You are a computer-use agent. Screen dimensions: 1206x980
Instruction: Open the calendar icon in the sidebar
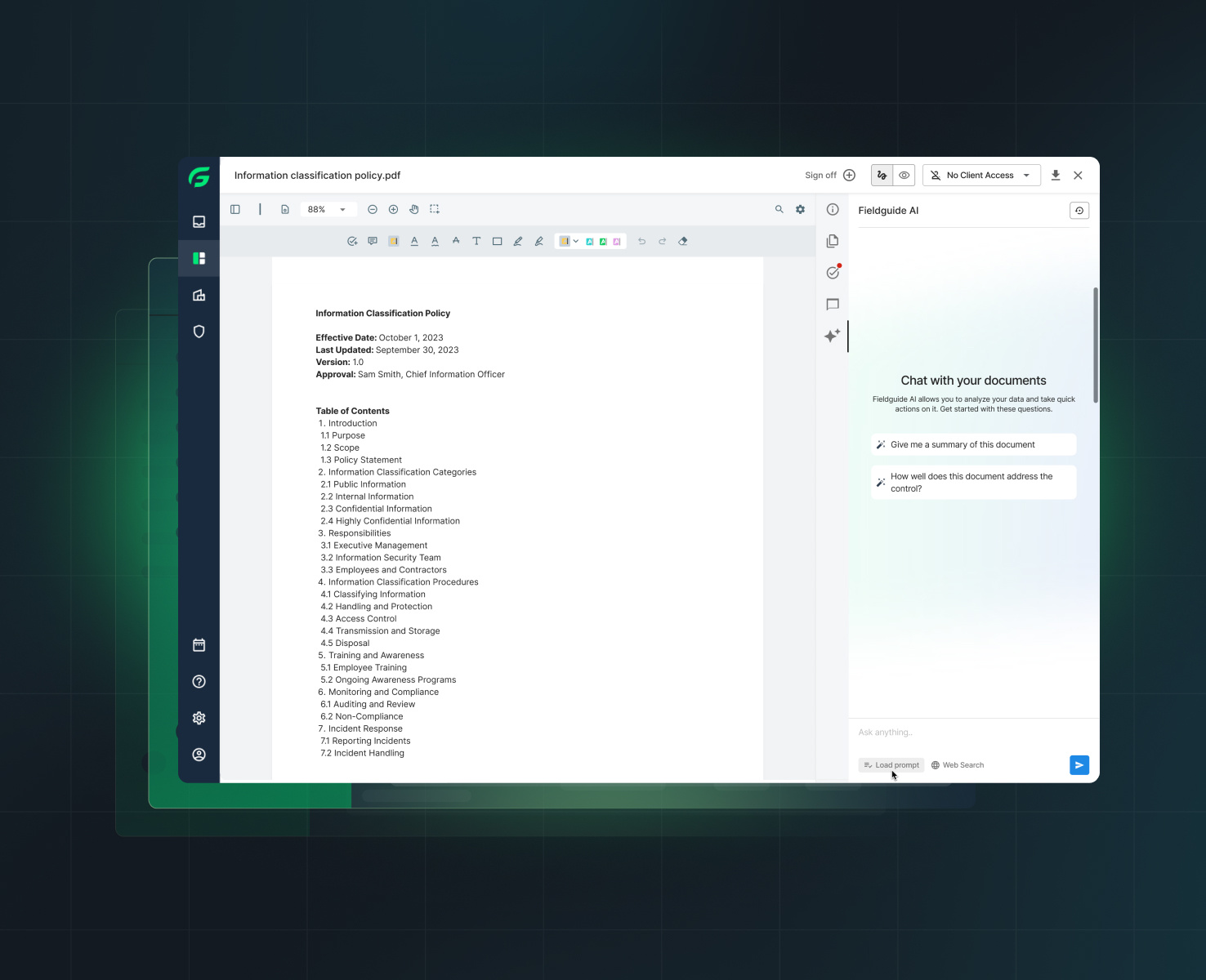click(x=199, y=645)
